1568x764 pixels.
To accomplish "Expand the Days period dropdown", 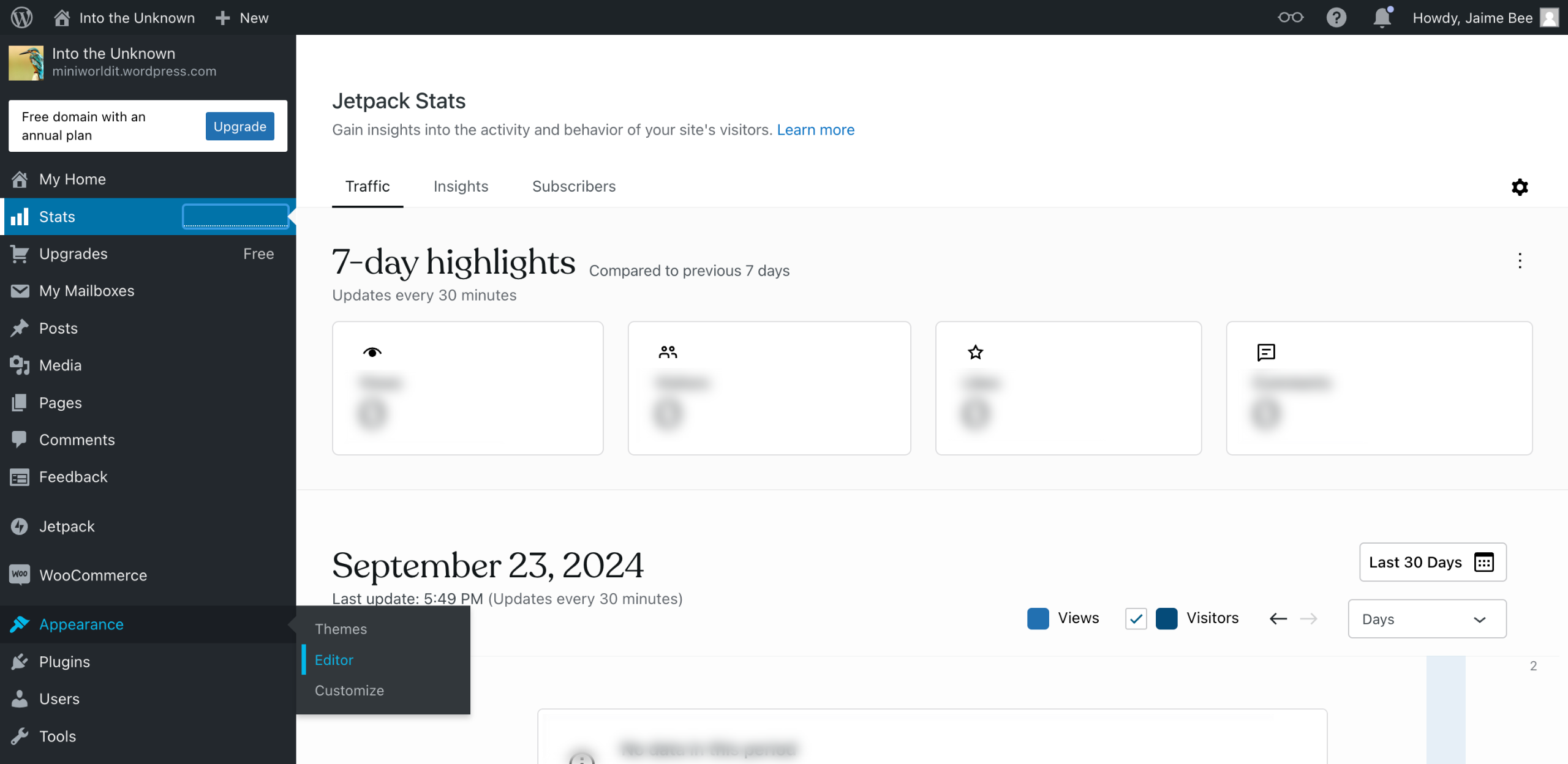I will point(1427,619).
